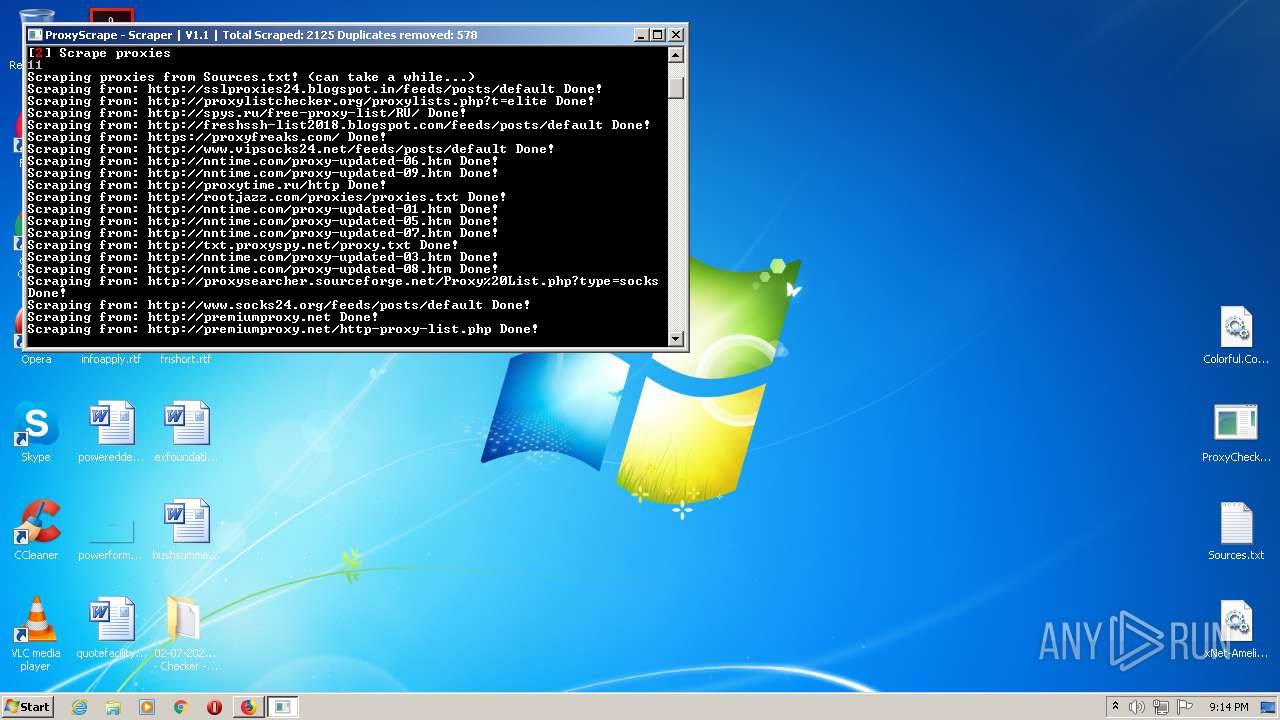Click the console vertical scrollbar thumb
This screenshot has width=1280, height=720.
[x=676, y=88]
